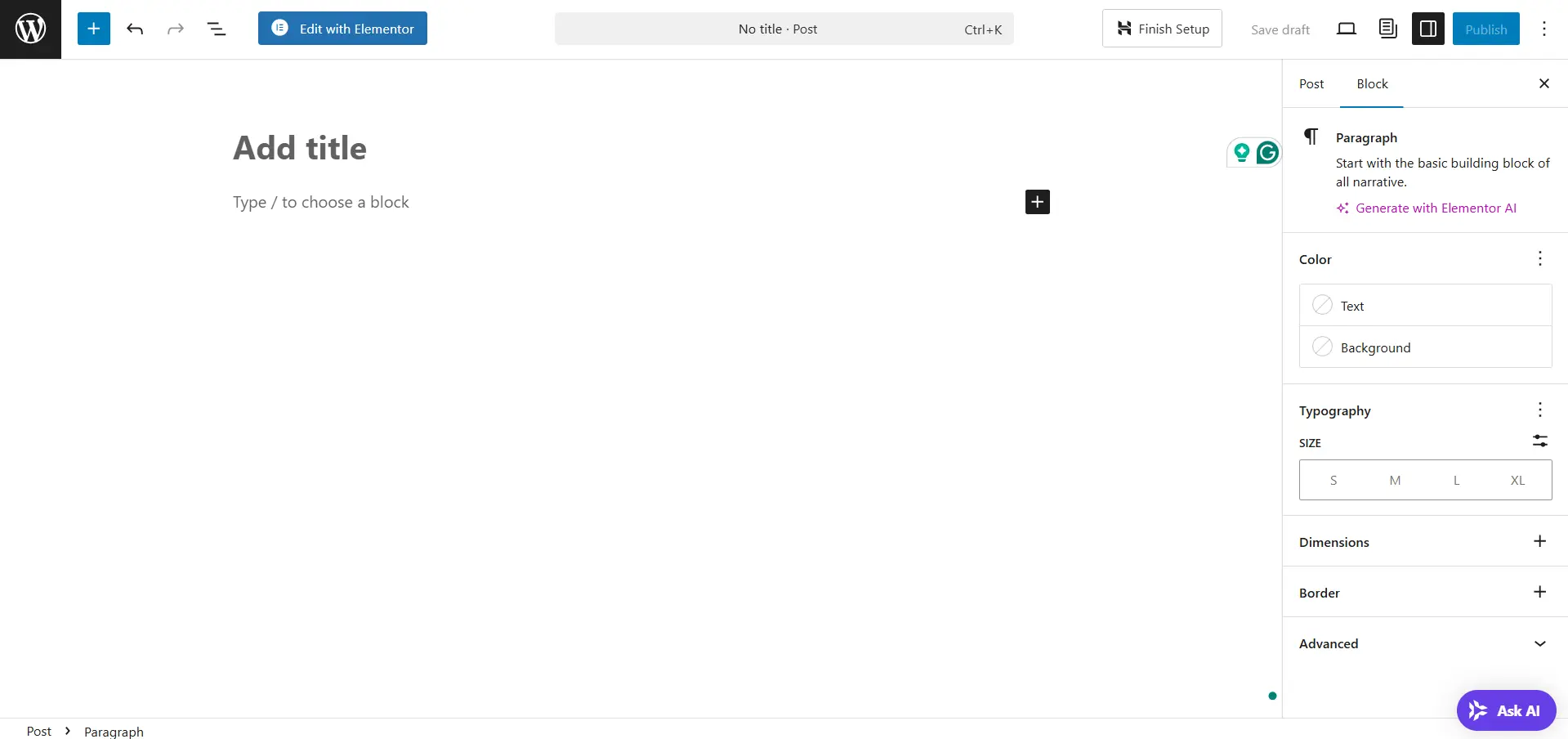
Task: Click the green status dot
Action: (x=1272, y=696)
